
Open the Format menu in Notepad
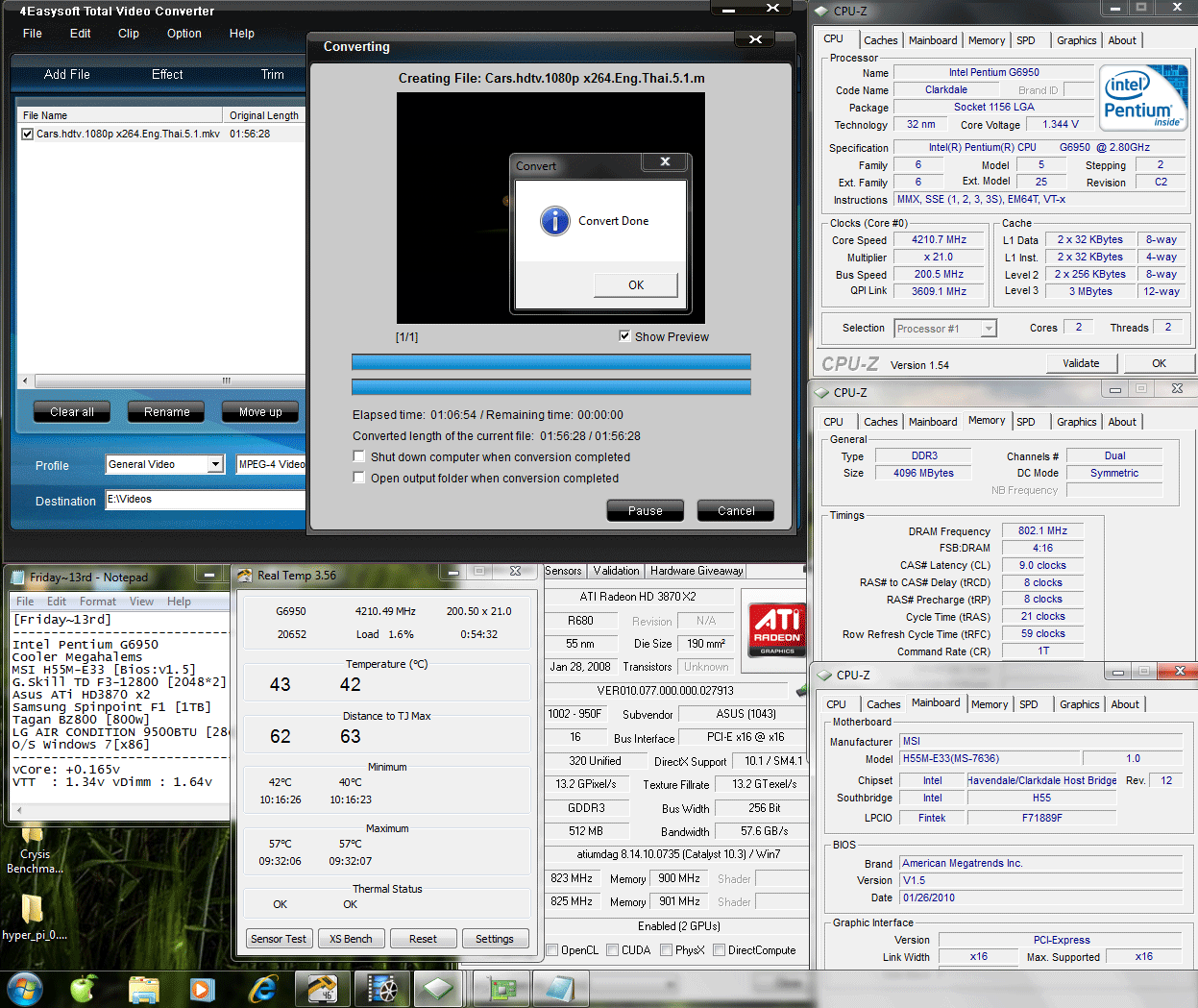pyautogui.click(x=98, y=602)
